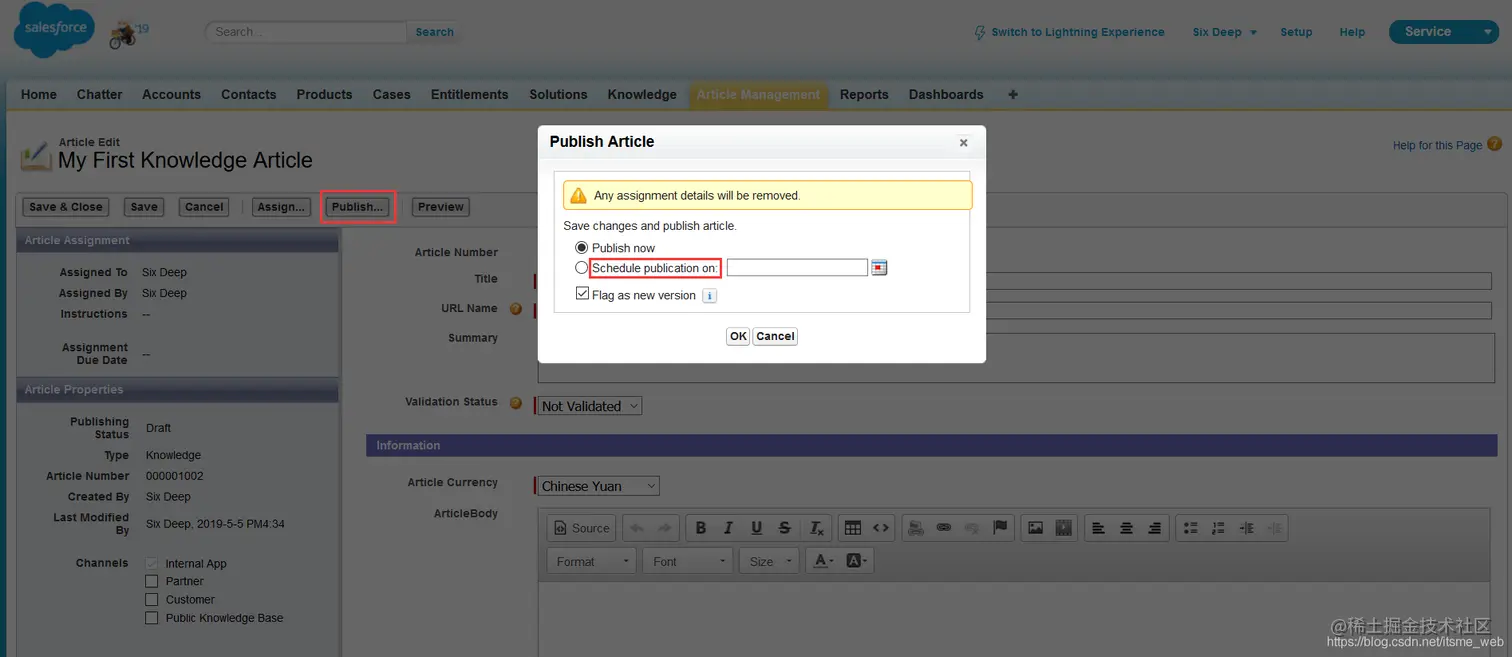Click the active indent icon after numbered list

pyautogui.click(x=1246, y=528)
